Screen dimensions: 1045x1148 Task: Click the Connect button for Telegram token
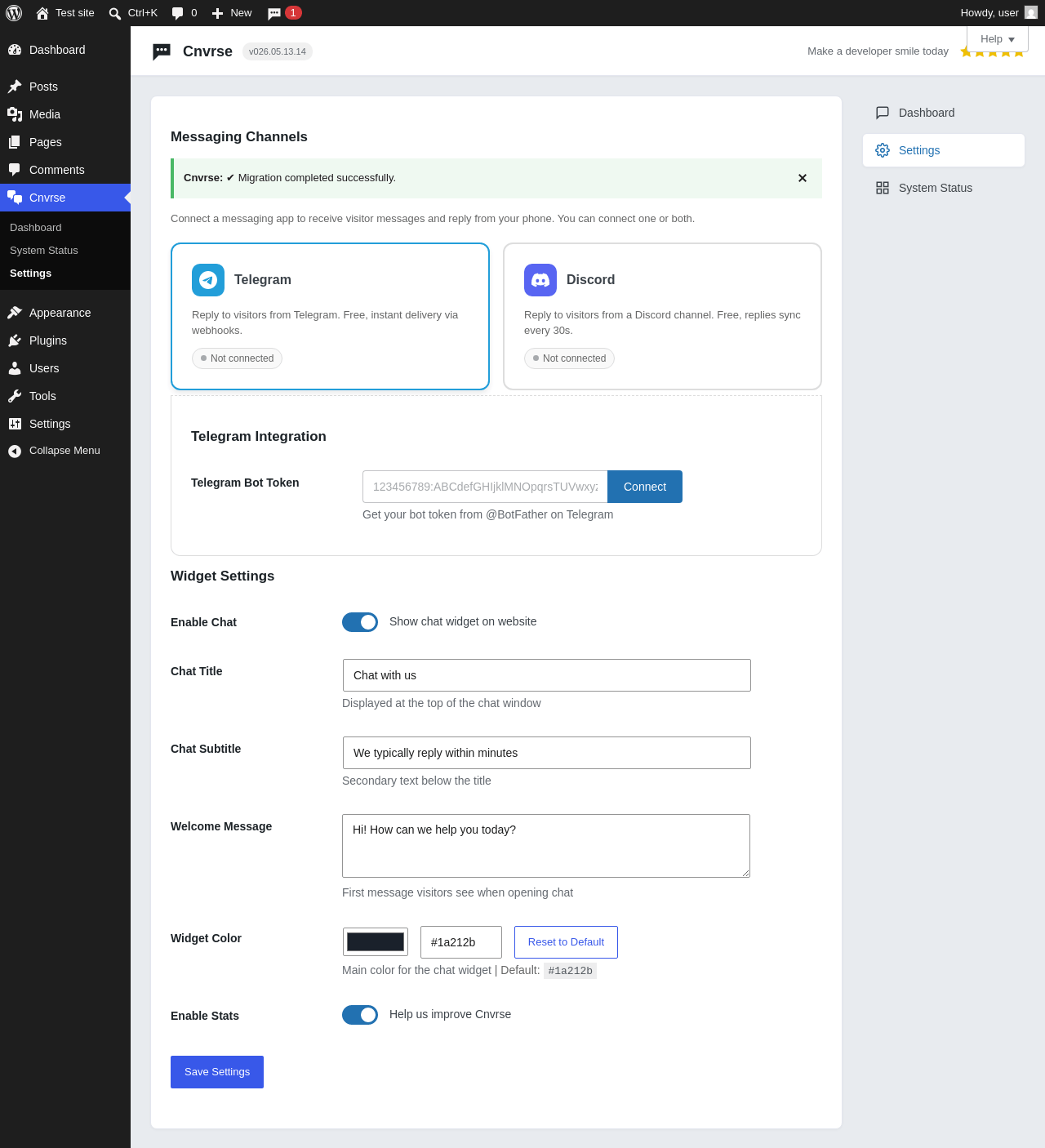(x=645, y=487)
